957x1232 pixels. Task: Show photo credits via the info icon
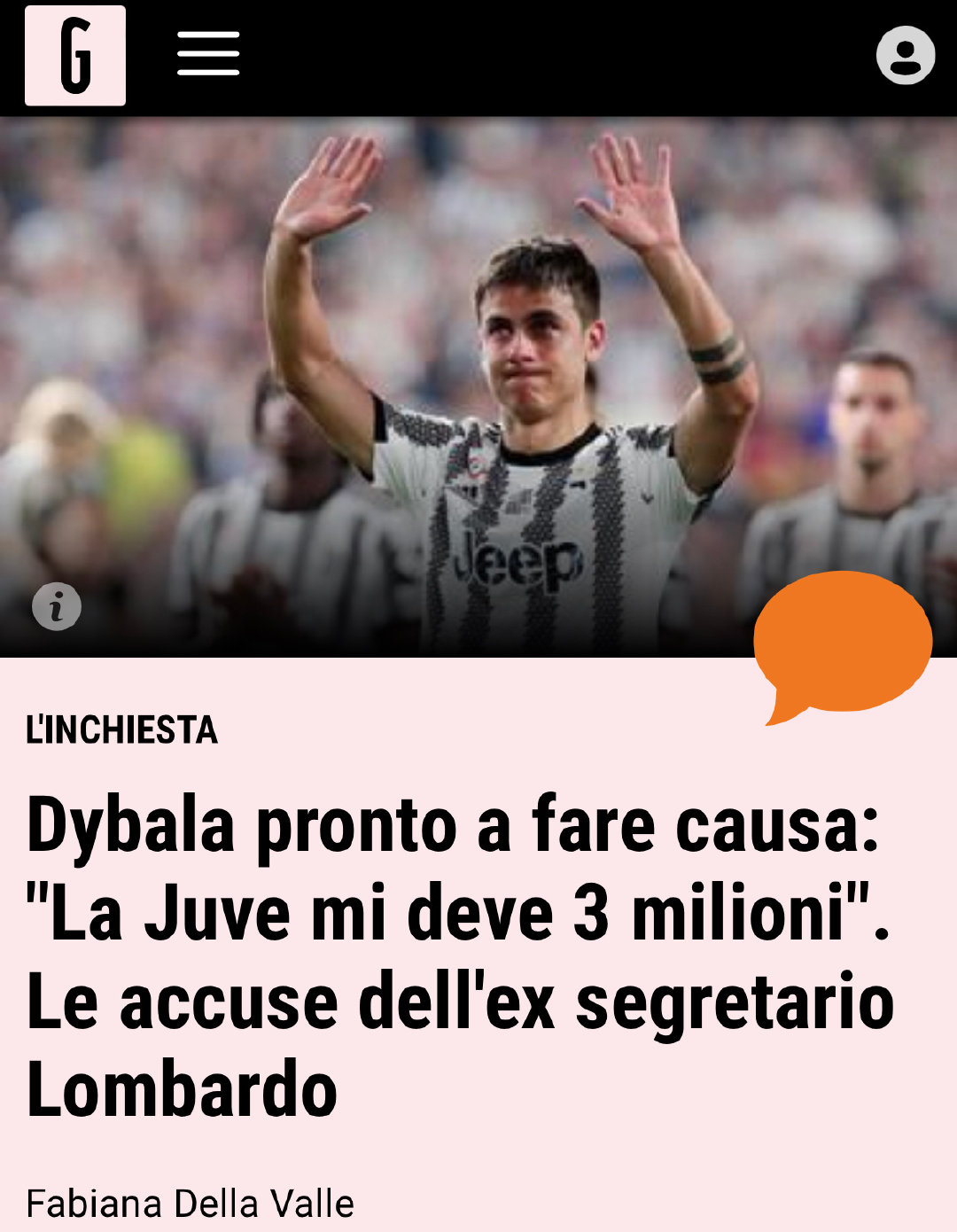(57, 606)
